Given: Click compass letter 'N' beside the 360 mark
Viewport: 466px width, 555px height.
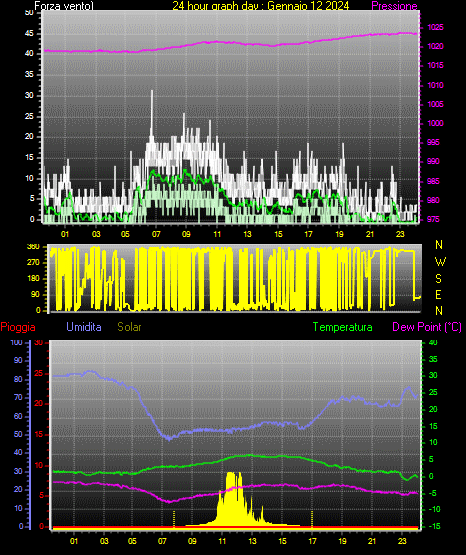Looking at the screenshot, I should [x=439, y=245].
